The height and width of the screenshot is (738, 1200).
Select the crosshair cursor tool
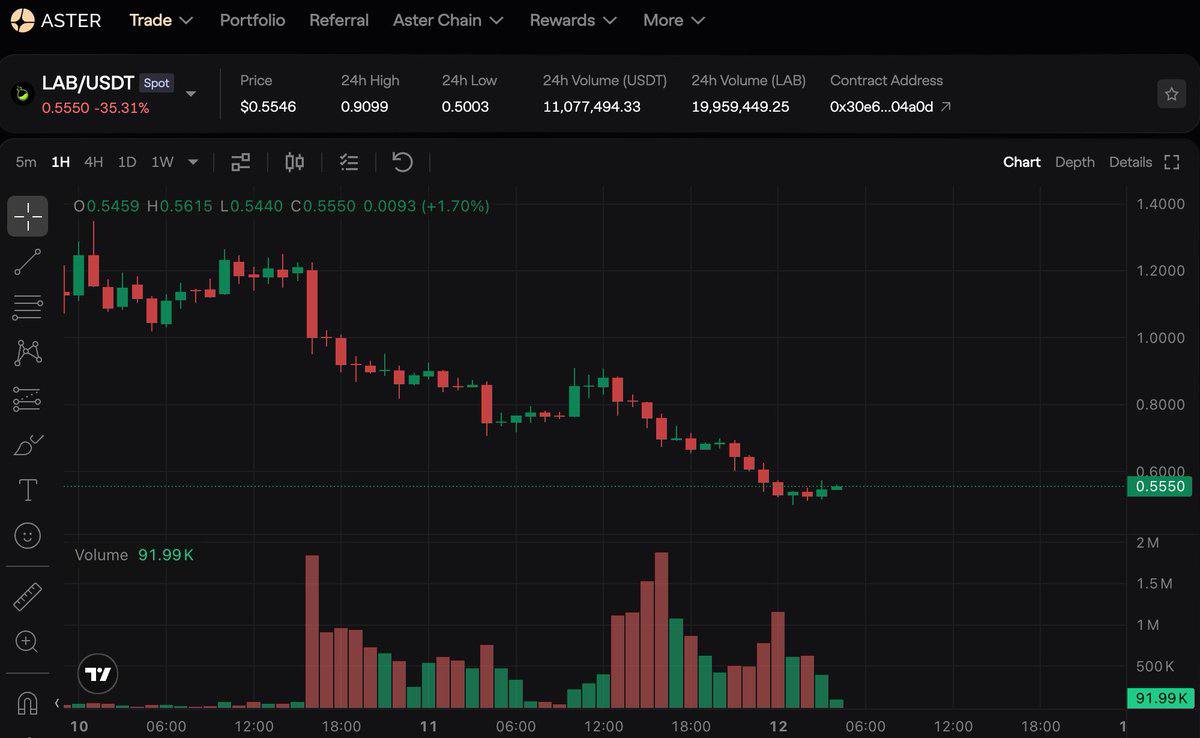click(28, 216)
